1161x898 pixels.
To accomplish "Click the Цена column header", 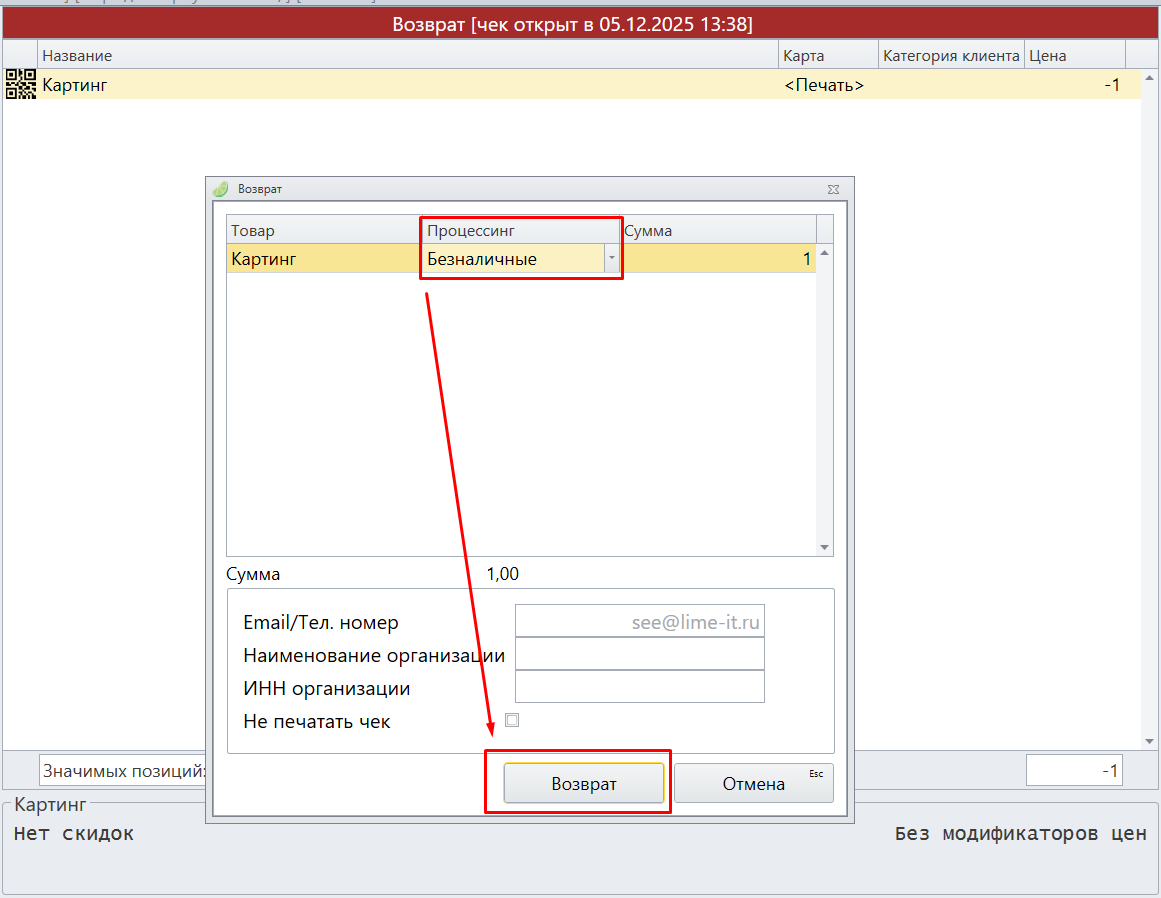I will tap(1074, 56).
